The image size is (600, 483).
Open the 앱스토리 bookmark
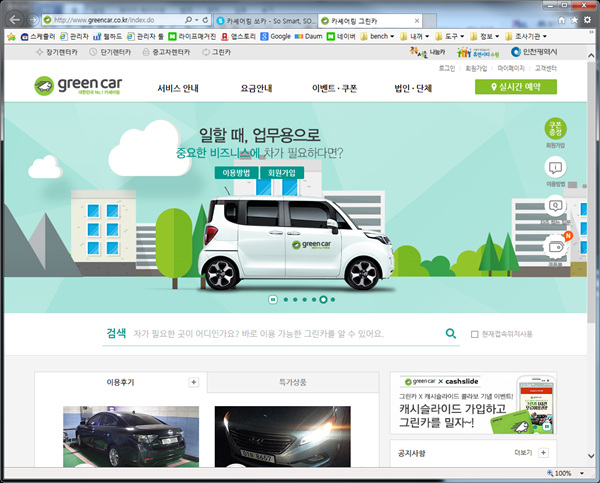click(238, 36)
